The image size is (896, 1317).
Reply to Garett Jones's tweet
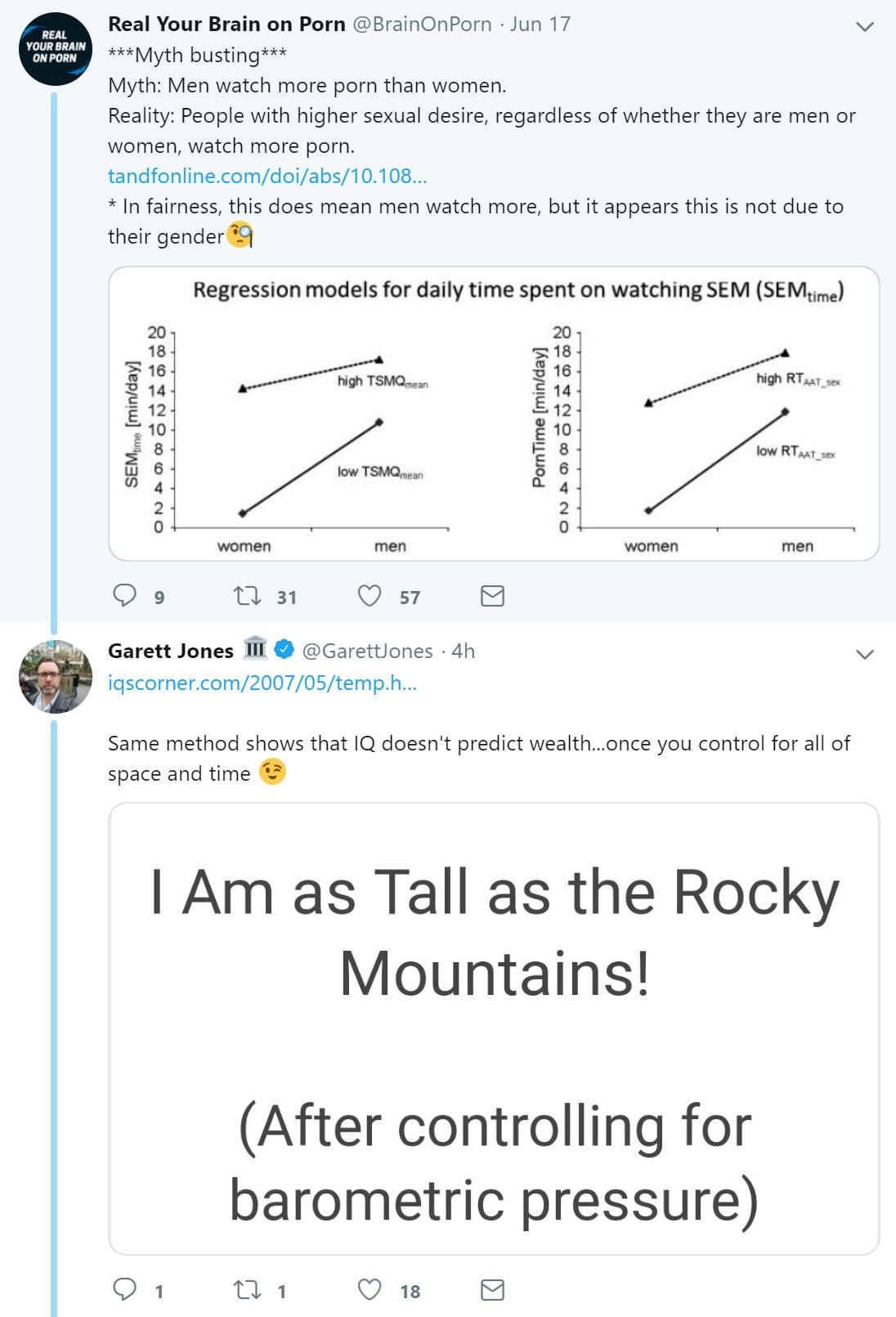point(124,1289)
